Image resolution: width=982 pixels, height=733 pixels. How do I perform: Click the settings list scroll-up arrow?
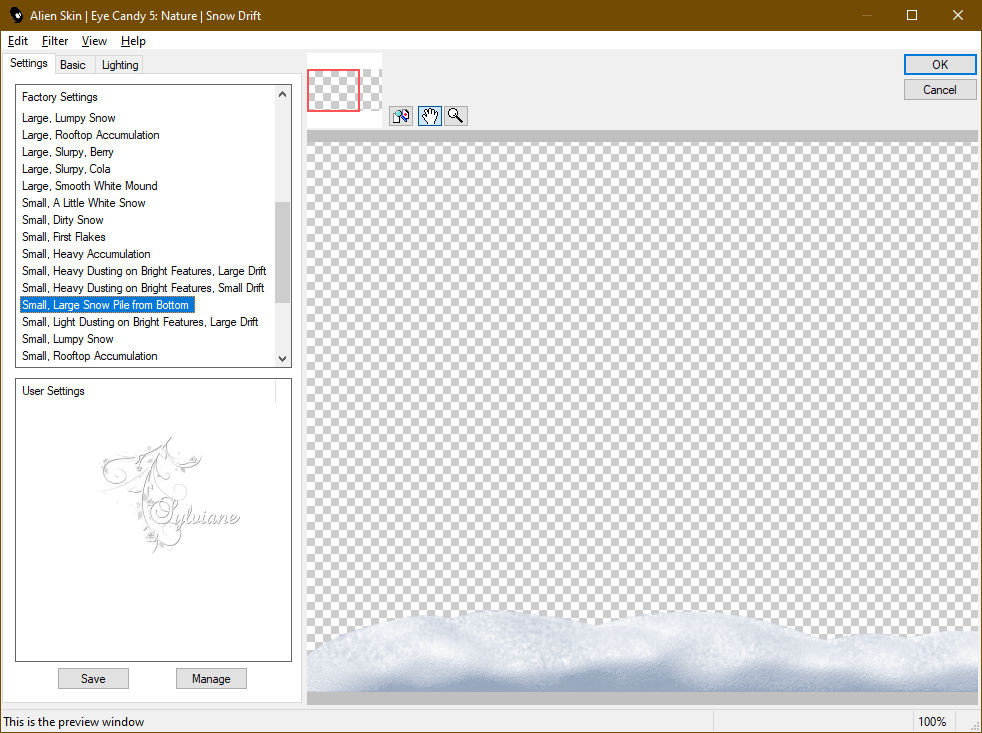(282, 94)
